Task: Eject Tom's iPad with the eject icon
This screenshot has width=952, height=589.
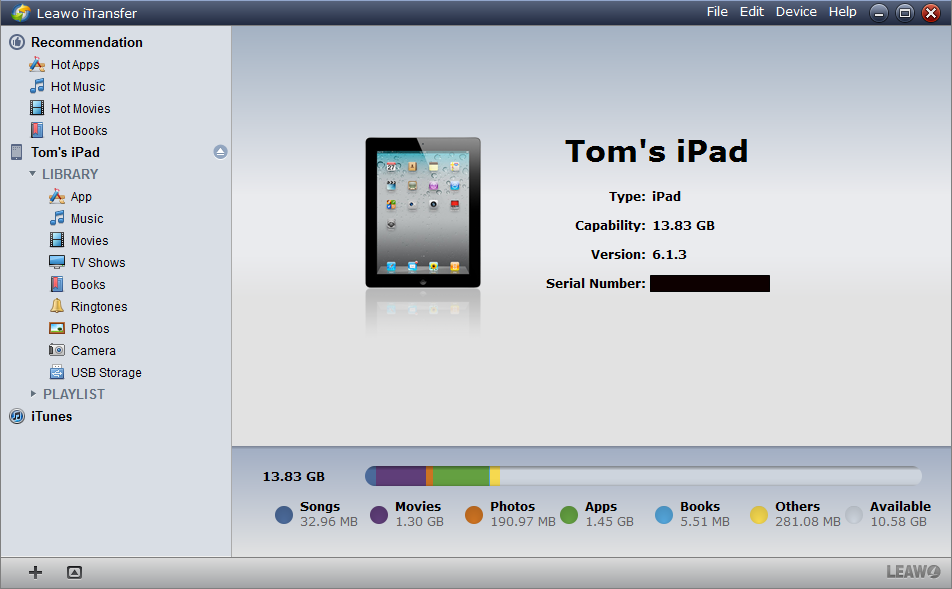Action: [220, 152]
